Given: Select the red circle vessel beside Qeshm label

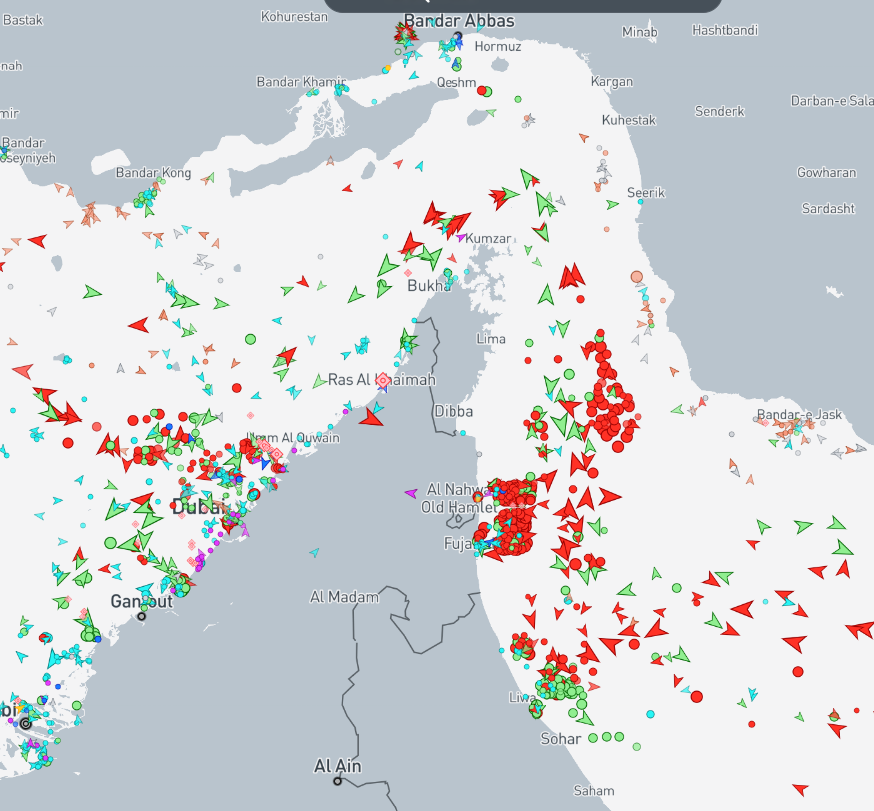Looking at the screenshot, I should pyautogui.click(x=482, y=90).
